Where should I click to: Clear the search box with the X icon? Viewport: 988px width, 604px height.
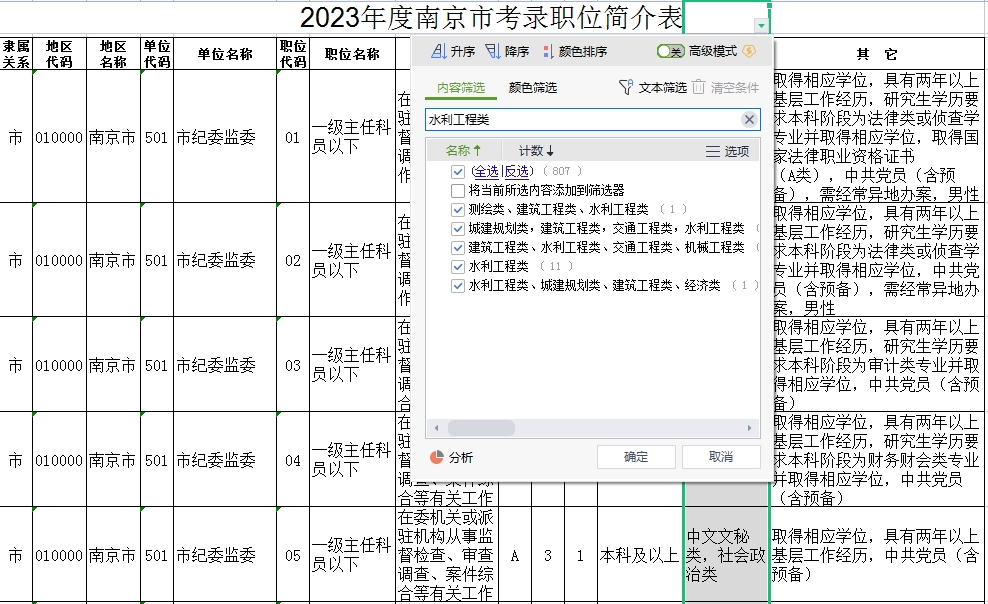click(749, 120)
